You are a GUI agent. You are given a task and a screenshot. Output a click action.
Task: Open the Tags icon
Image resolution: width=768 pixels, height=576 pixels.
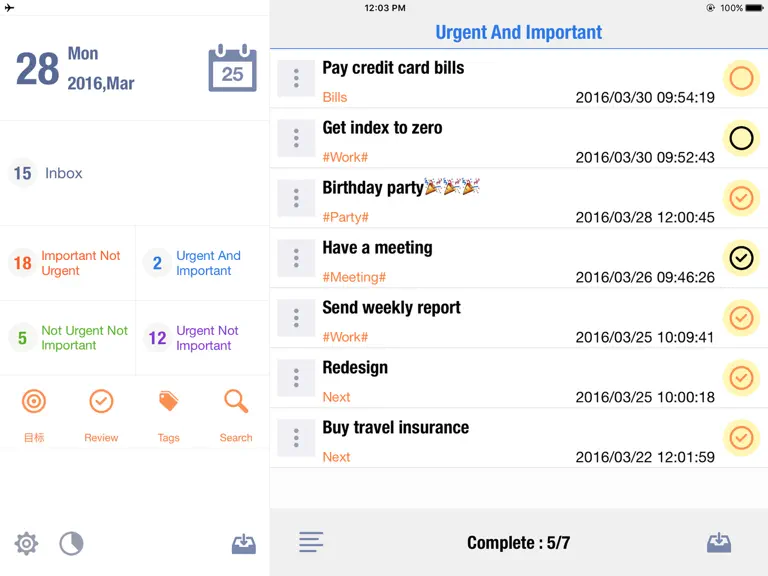tap(168, 402)
